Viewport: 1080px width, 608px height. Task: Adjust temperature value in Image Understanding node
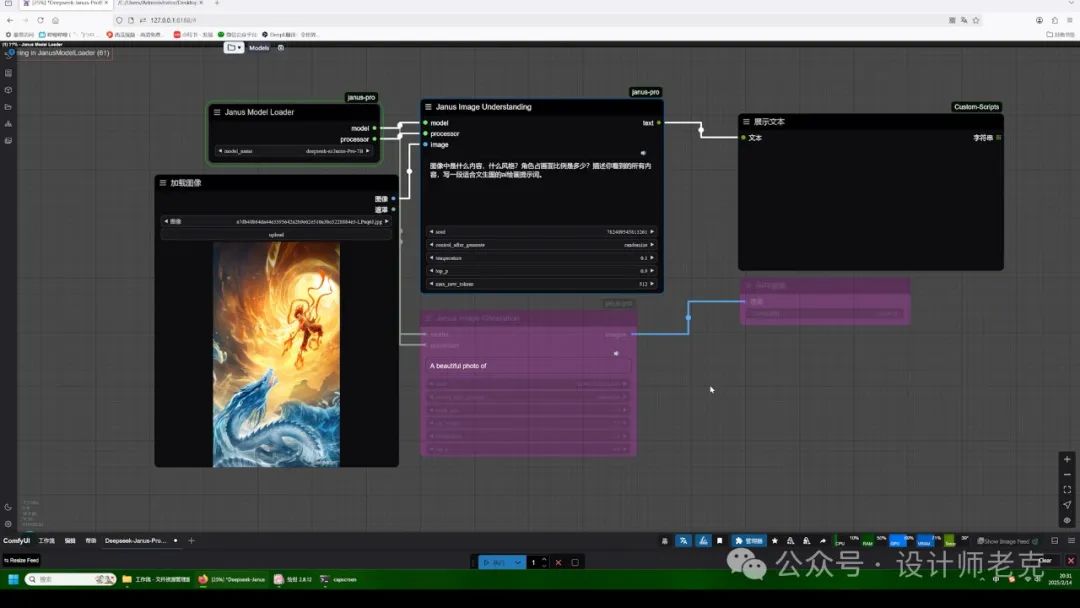(x=541, y=258)
